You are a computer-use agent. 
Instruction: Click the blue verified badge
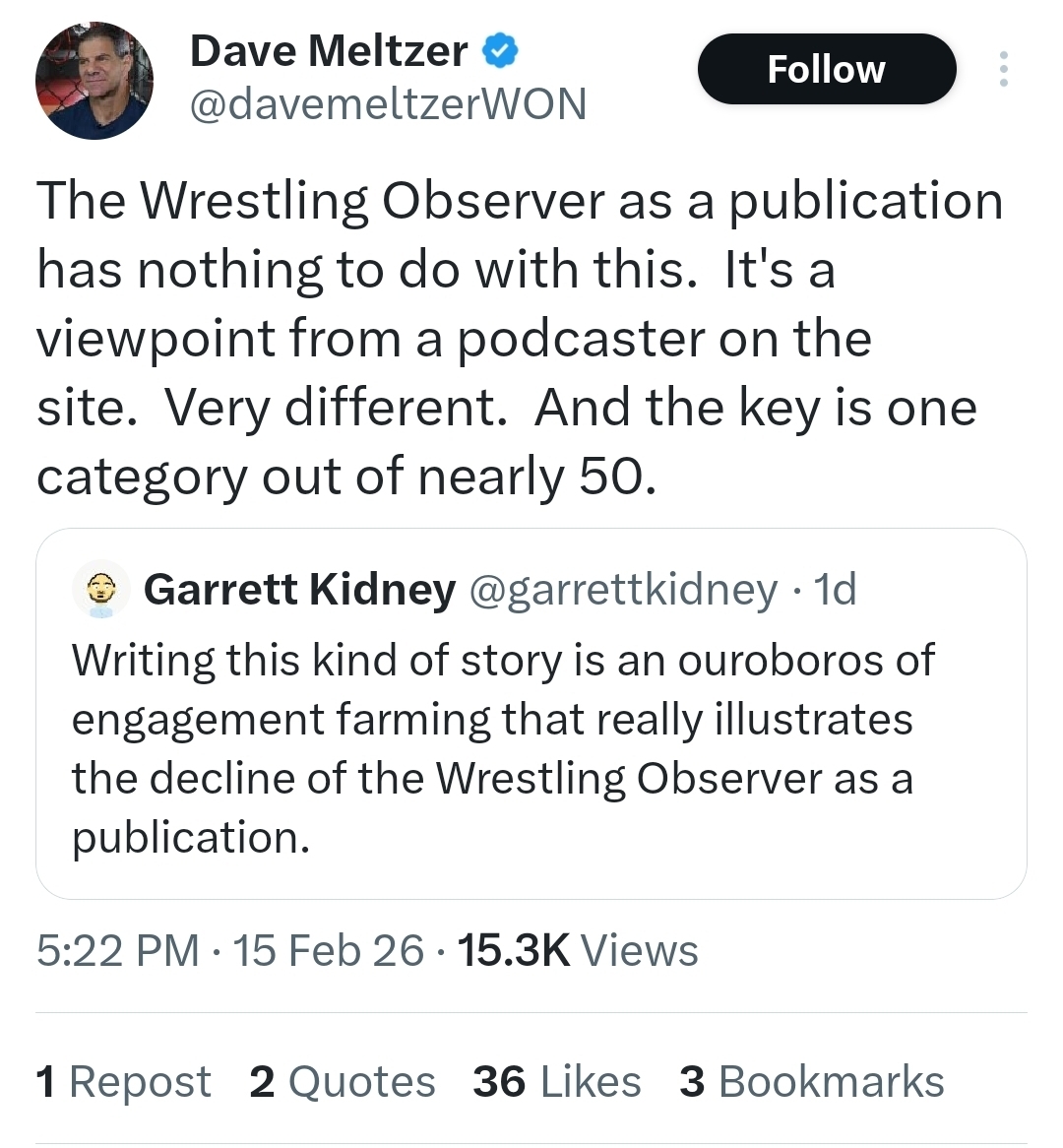tap(501, 50)
